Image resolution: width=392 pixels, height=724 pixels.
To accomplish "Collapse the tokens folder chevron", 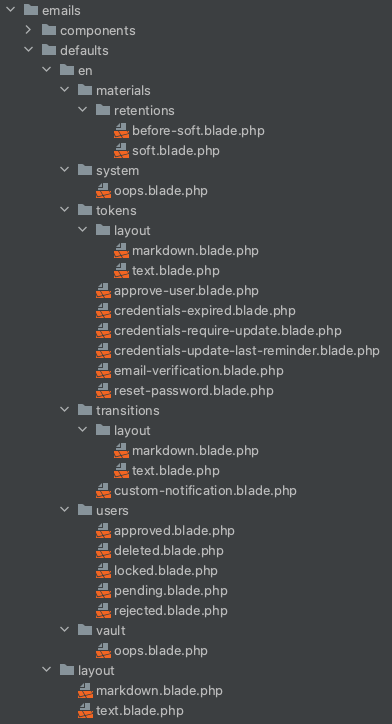I will pyautogui.click(x=64, y=210).
